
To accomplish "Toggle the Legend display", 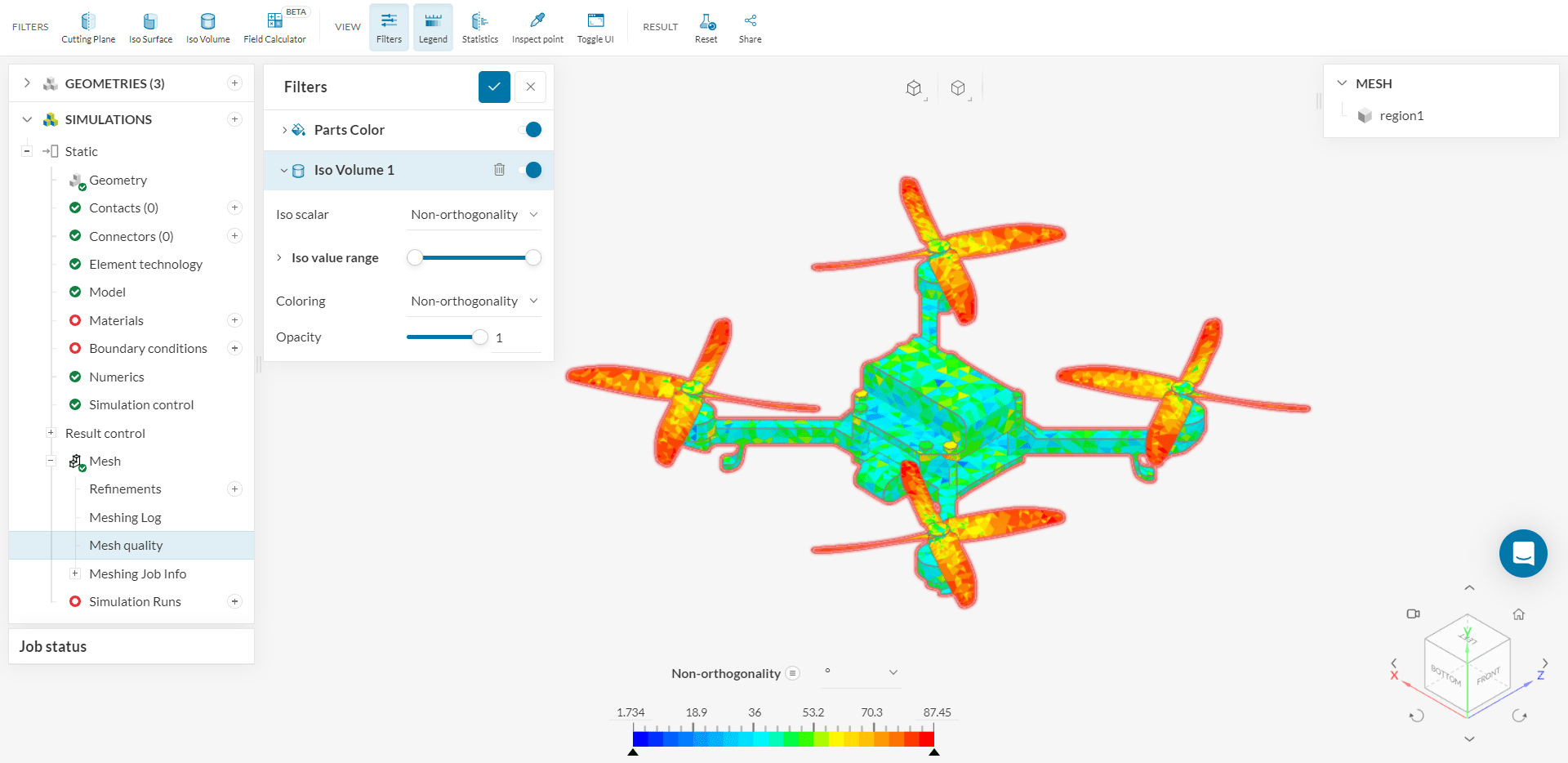I will 433,27.
